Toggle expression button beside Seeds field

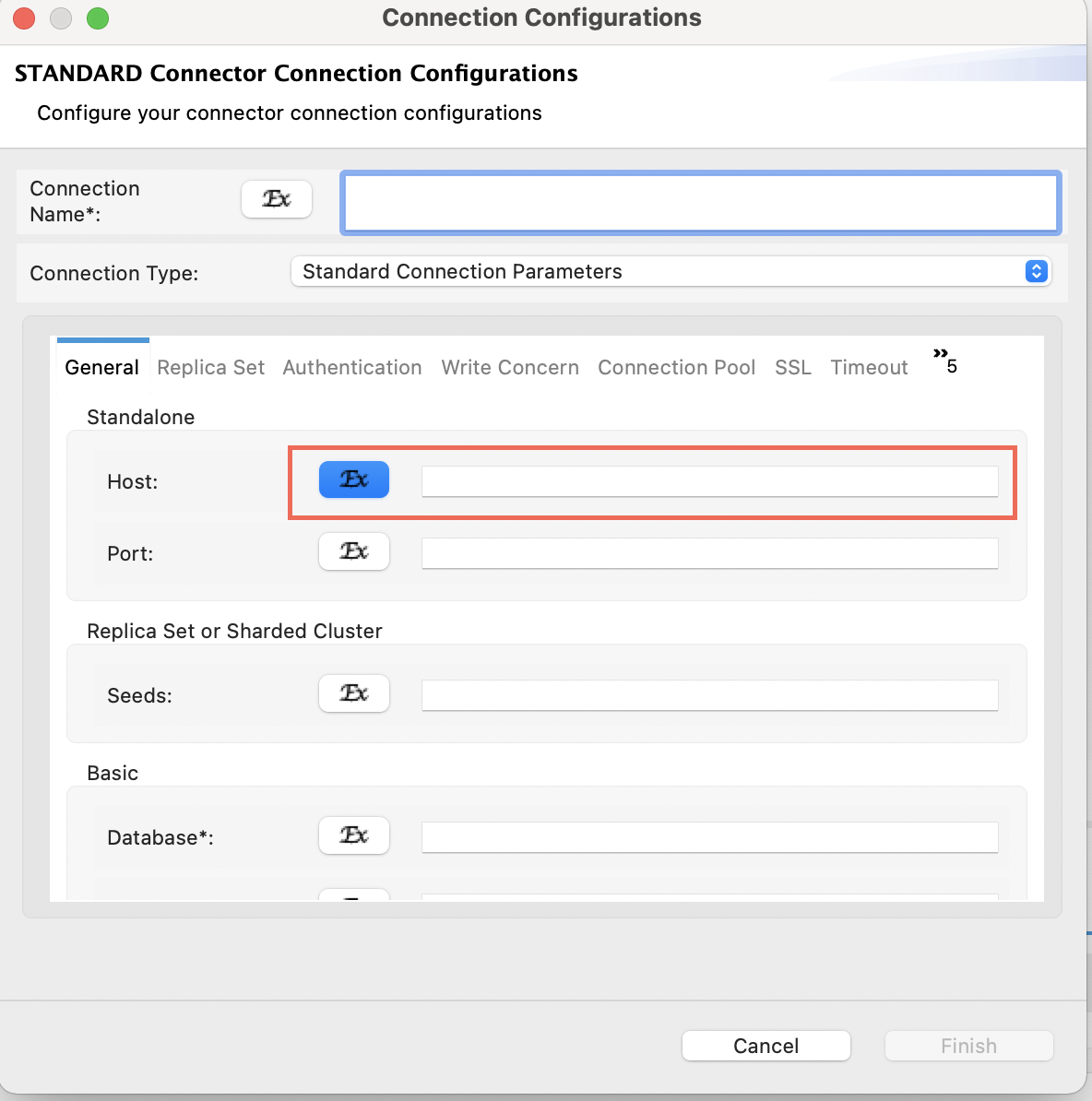coord(354,693)
